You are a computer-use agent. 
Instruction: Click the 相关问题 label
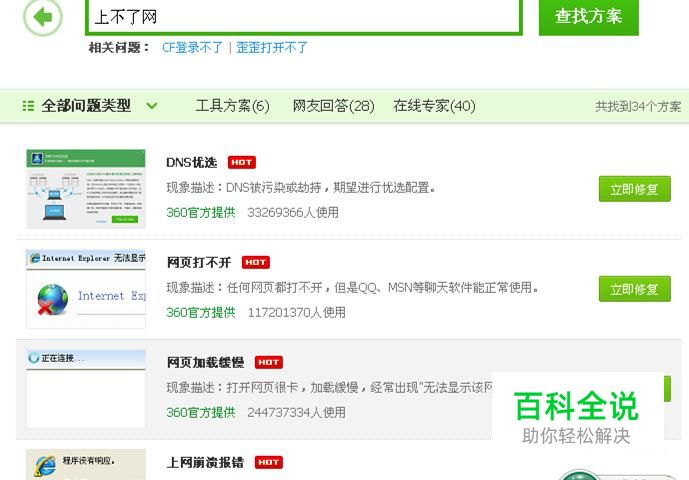coord(119,47)
